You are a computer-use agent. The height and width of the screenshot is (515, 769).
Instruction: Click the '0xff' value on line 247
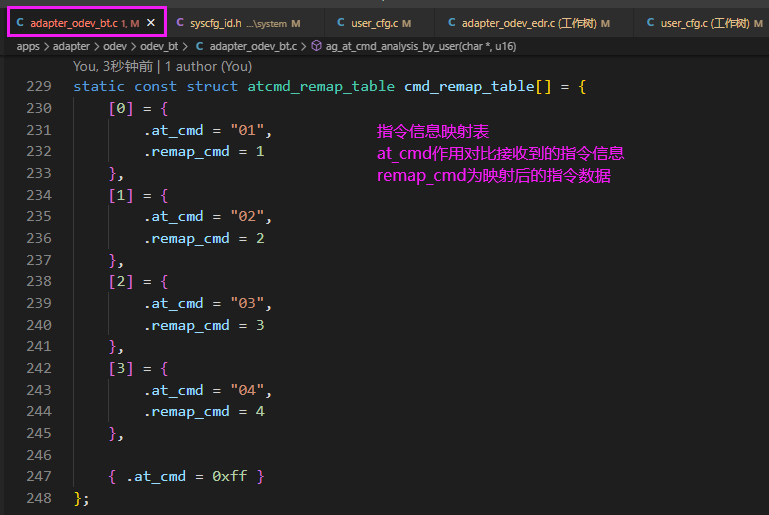point(230,476)
